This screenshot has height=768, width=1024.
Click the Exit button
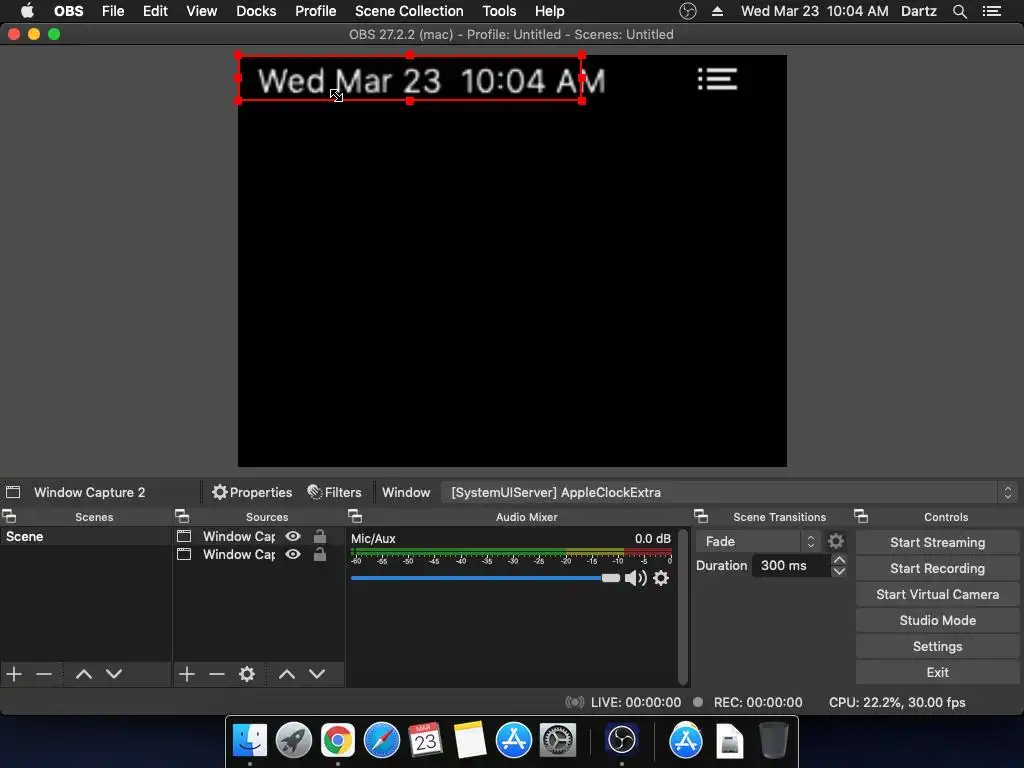coord(937,673)
